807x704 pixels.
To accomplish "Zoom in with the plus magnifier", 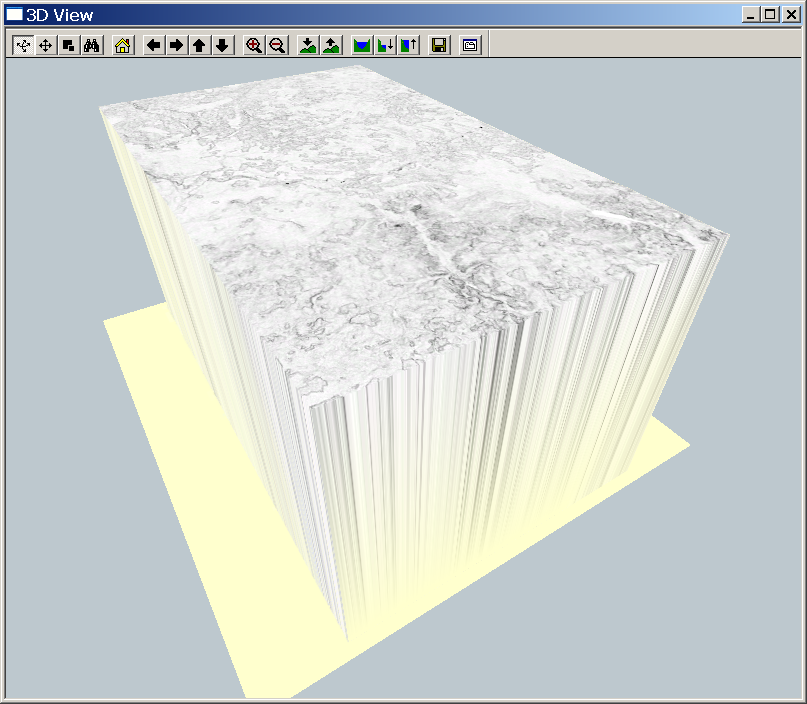I will [254, 45].
